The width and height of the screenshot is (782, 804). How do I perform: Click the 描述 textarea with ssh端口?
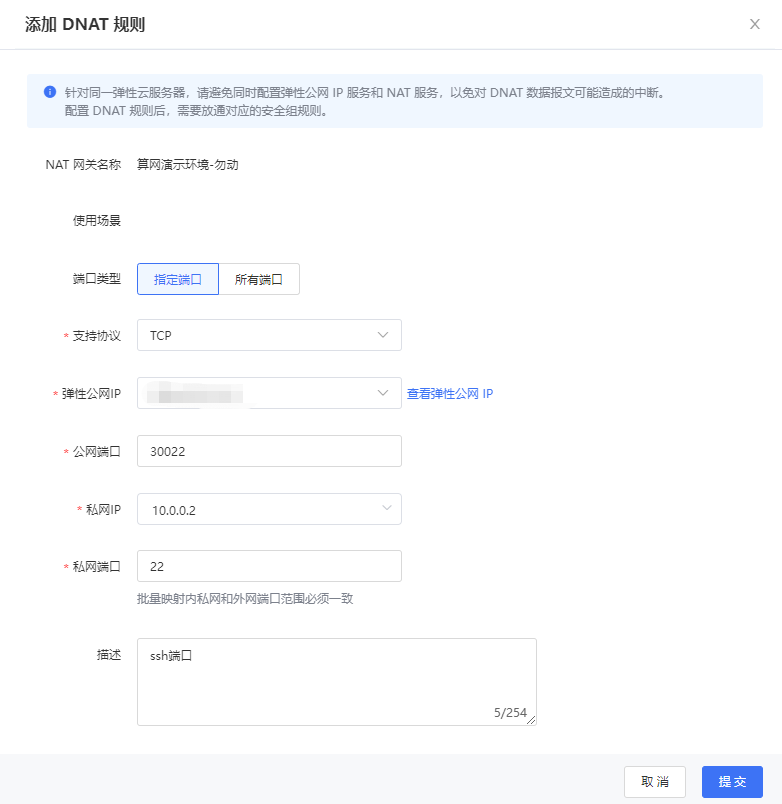[337, 682]
